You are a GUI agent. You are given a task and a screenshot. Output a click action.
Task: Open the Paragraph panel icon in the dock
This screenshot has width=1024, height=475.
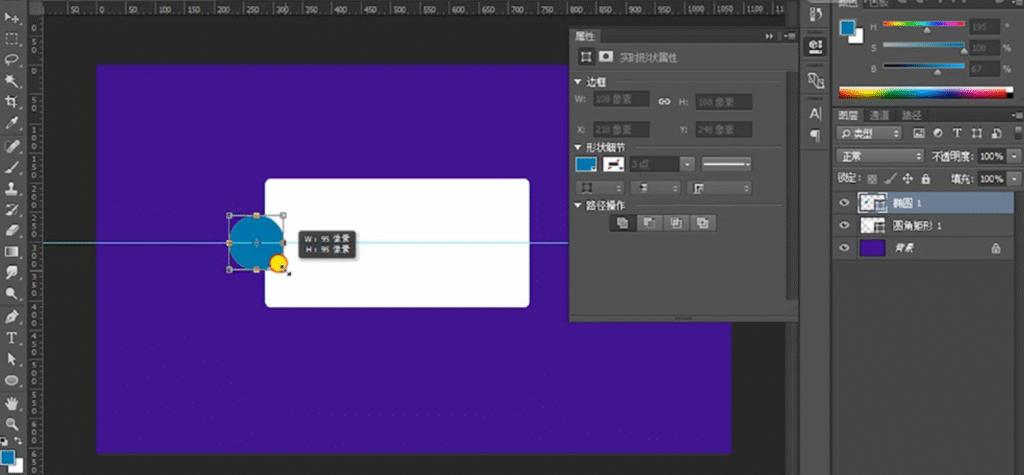(816, 135)
